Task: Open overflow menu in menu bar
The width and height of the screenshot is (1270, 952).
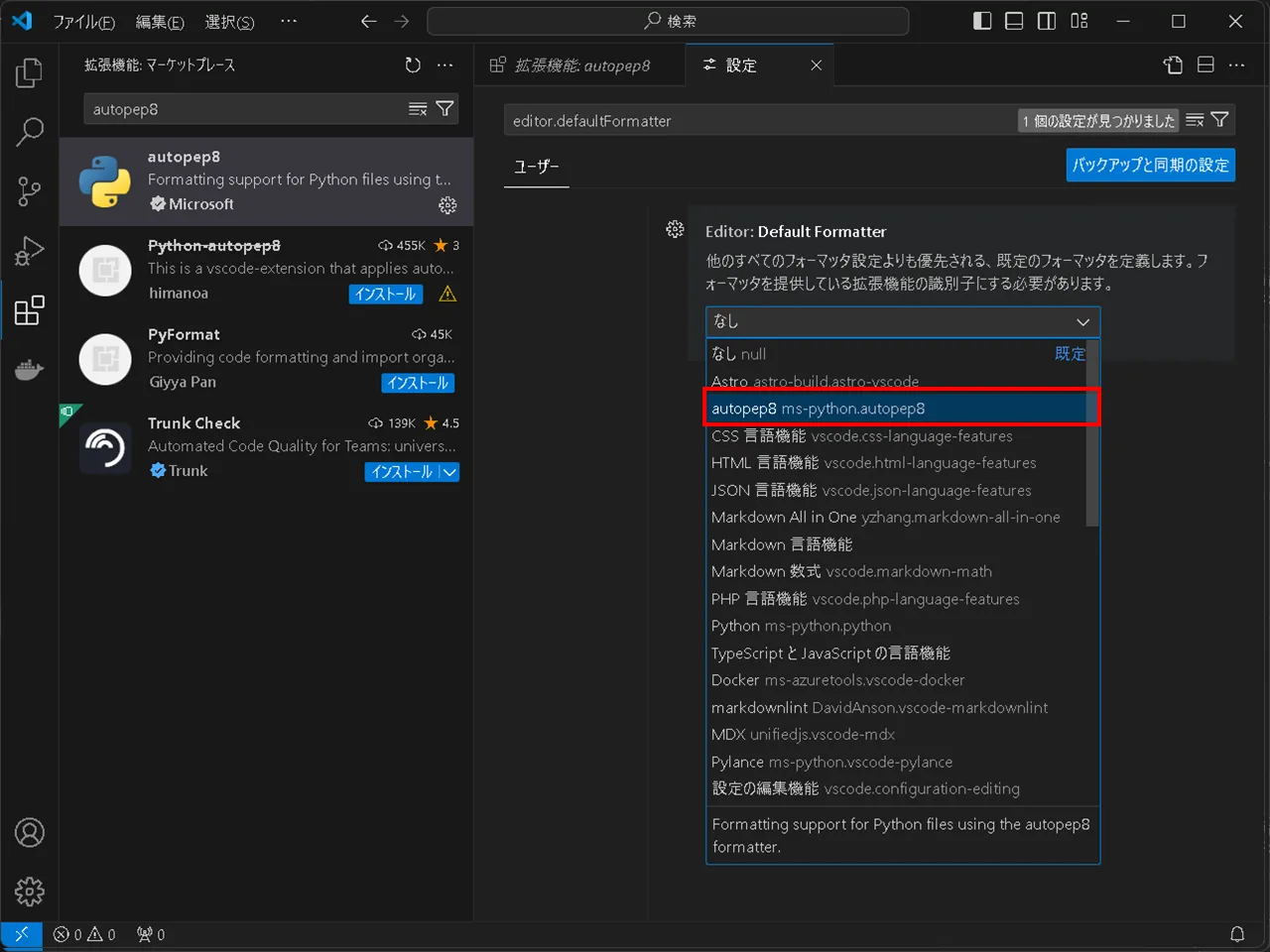Action: 289,21
